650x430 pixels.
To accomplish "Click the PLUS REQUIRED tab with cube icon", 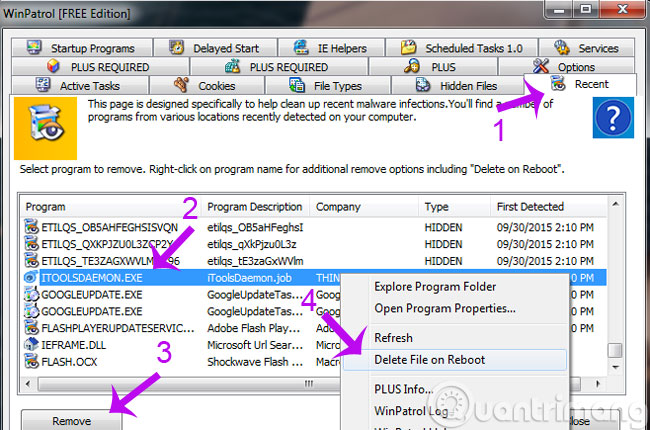I will coord(100,67).
